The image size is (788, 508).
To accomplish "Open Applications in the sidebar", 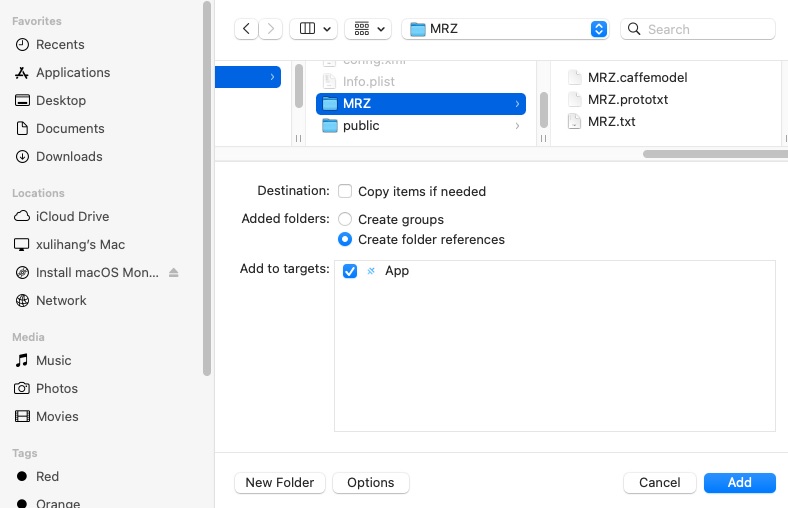I will coord(73,72).
